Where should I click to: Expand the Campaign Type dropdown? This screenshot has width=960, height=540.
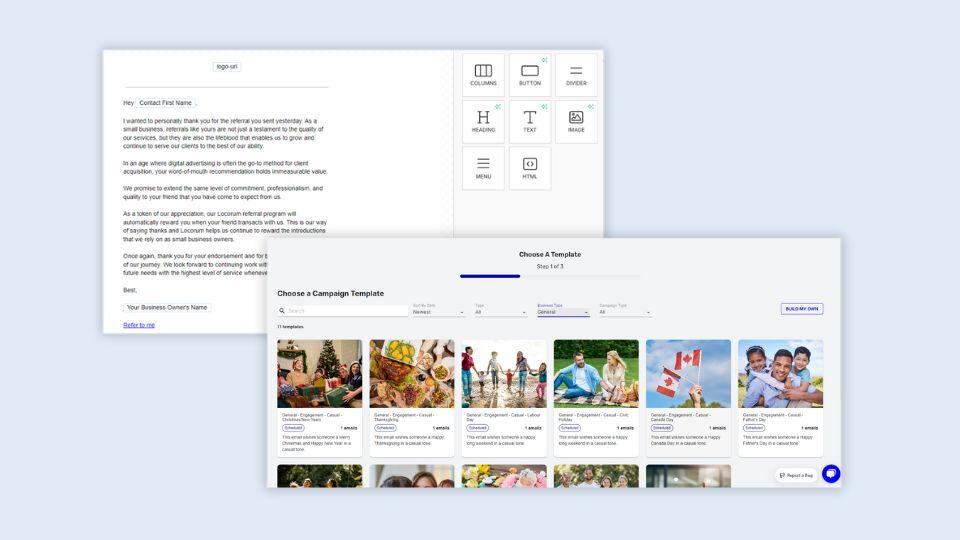point(625,312)
